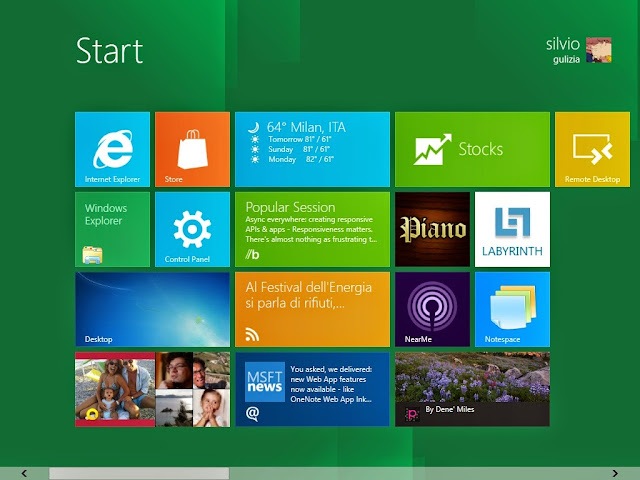Launch the Labyrinth game tile
Image resolution: width=640 pixels, height=480 pixels.
tap(512, 229)
